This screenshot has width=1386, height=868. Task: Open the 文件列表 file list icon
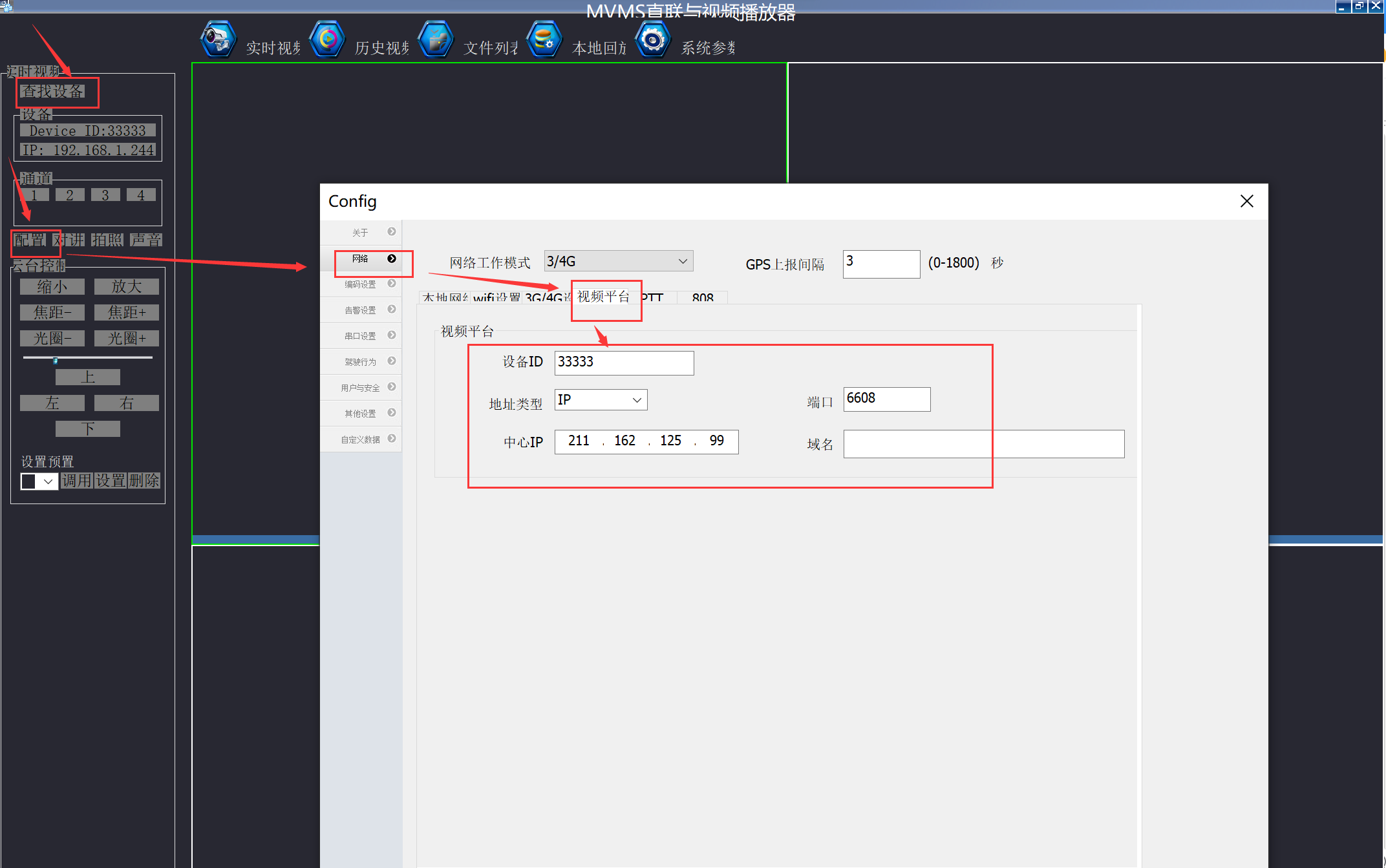436,40
